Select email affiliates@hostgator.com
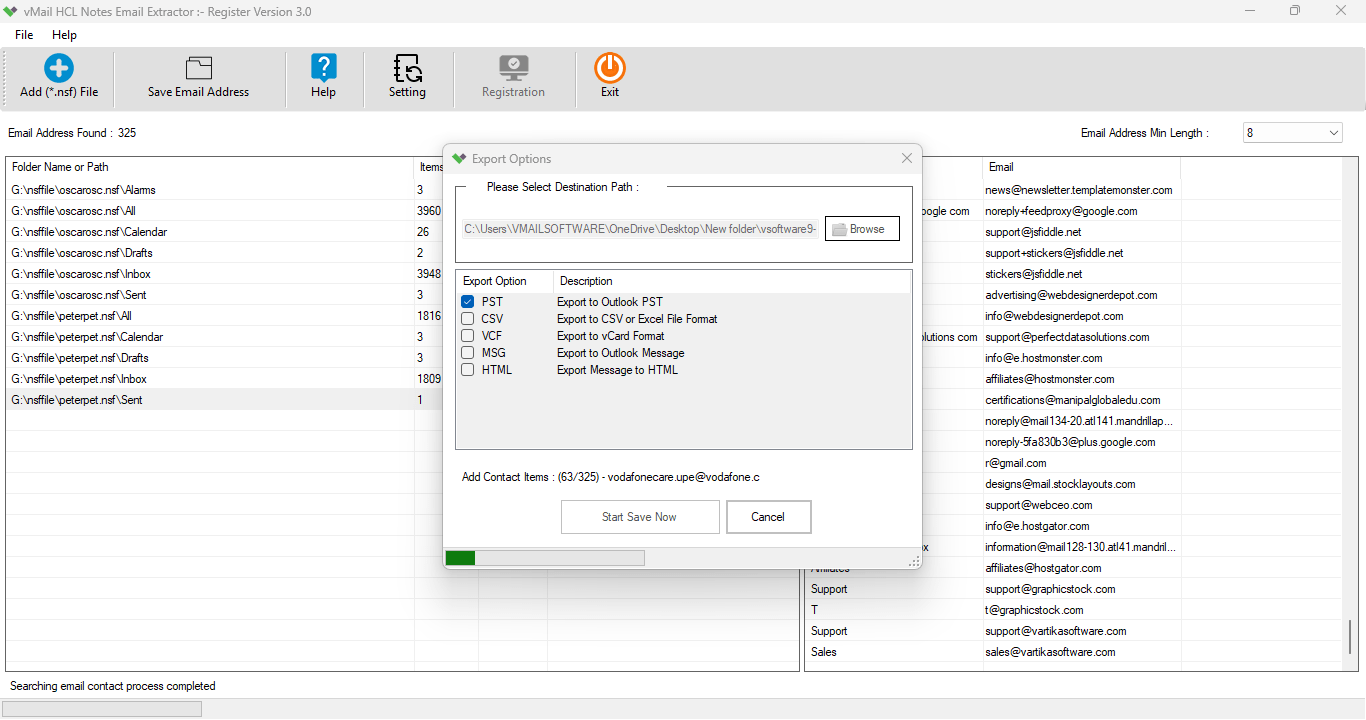This screenshot has height=720, width=1366. [x=1043, y=568]
